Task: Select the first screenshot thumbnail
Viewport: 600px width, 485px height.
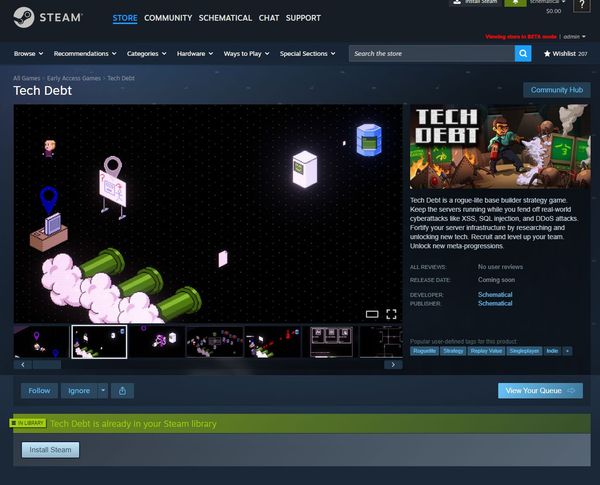Action: [41, 342]
